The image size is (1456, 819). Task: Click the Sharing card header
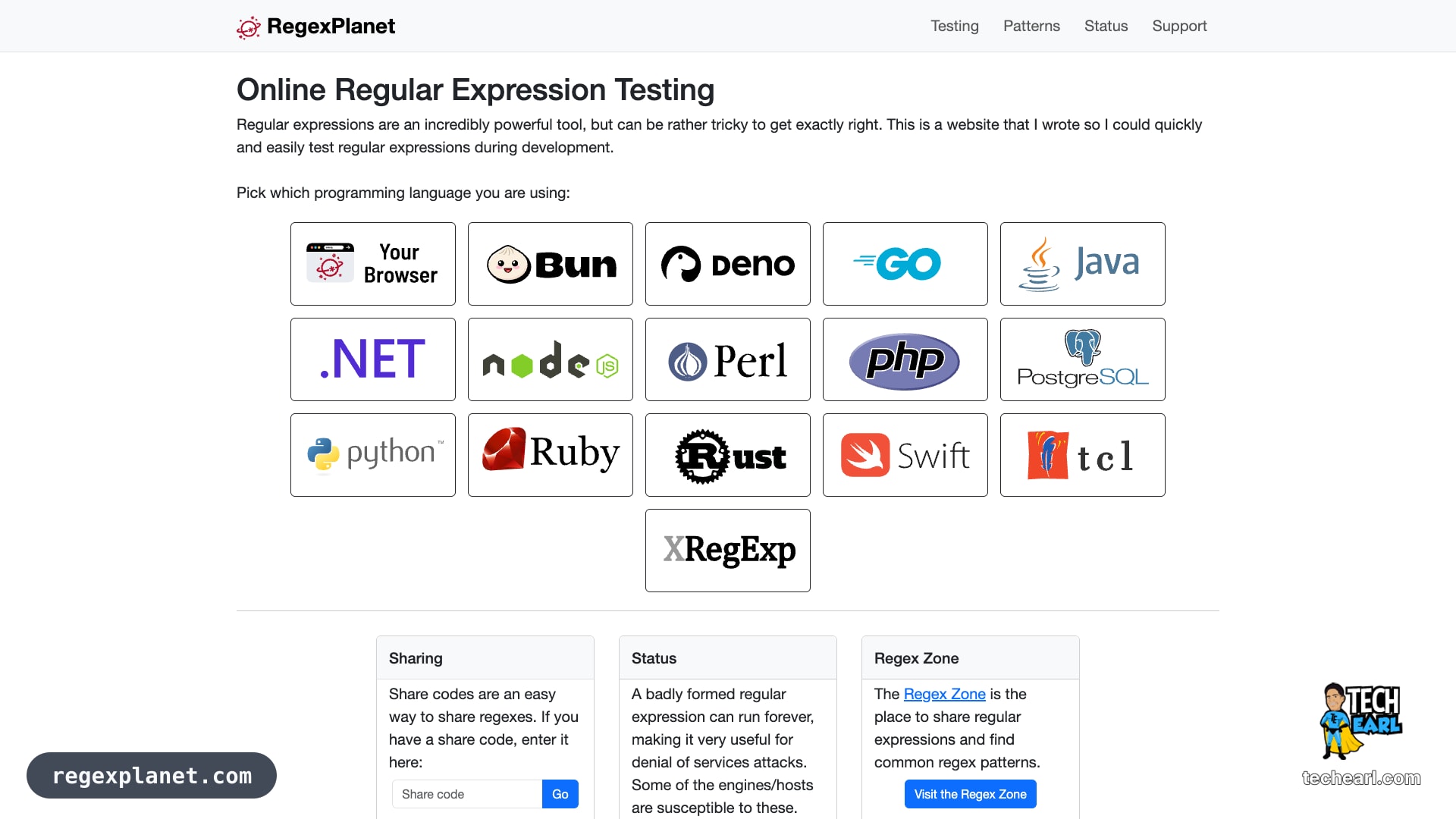[x=485, y=658]
